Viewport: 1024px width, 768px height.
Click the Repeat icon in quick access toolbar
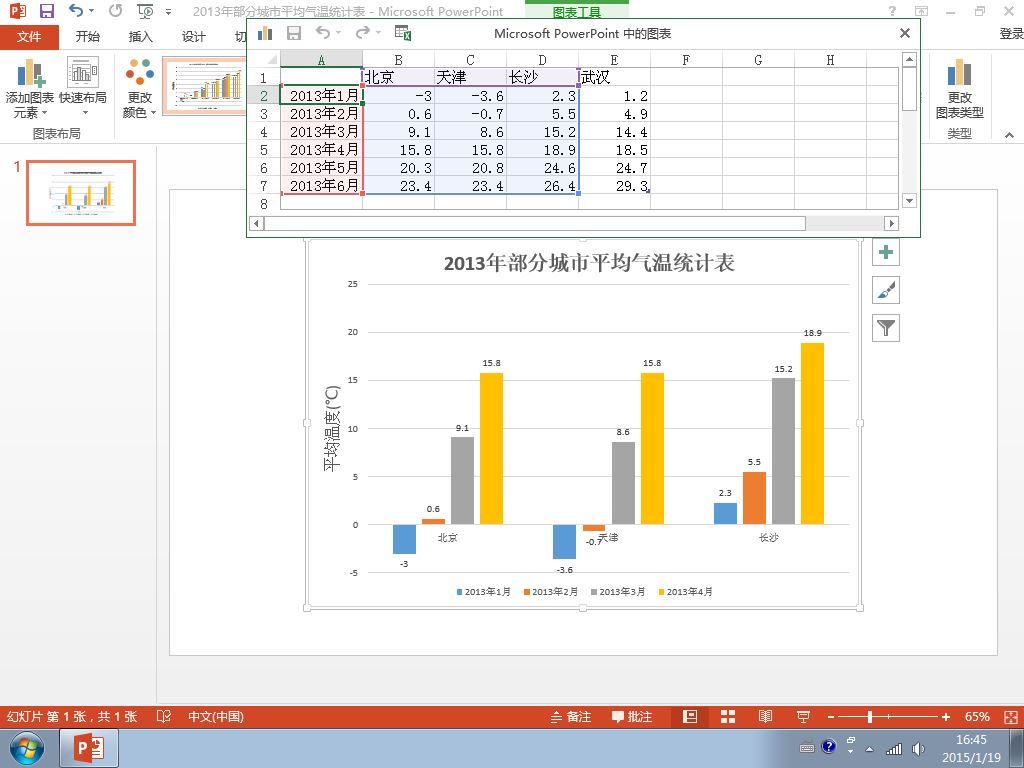click(x=116, y=10)
